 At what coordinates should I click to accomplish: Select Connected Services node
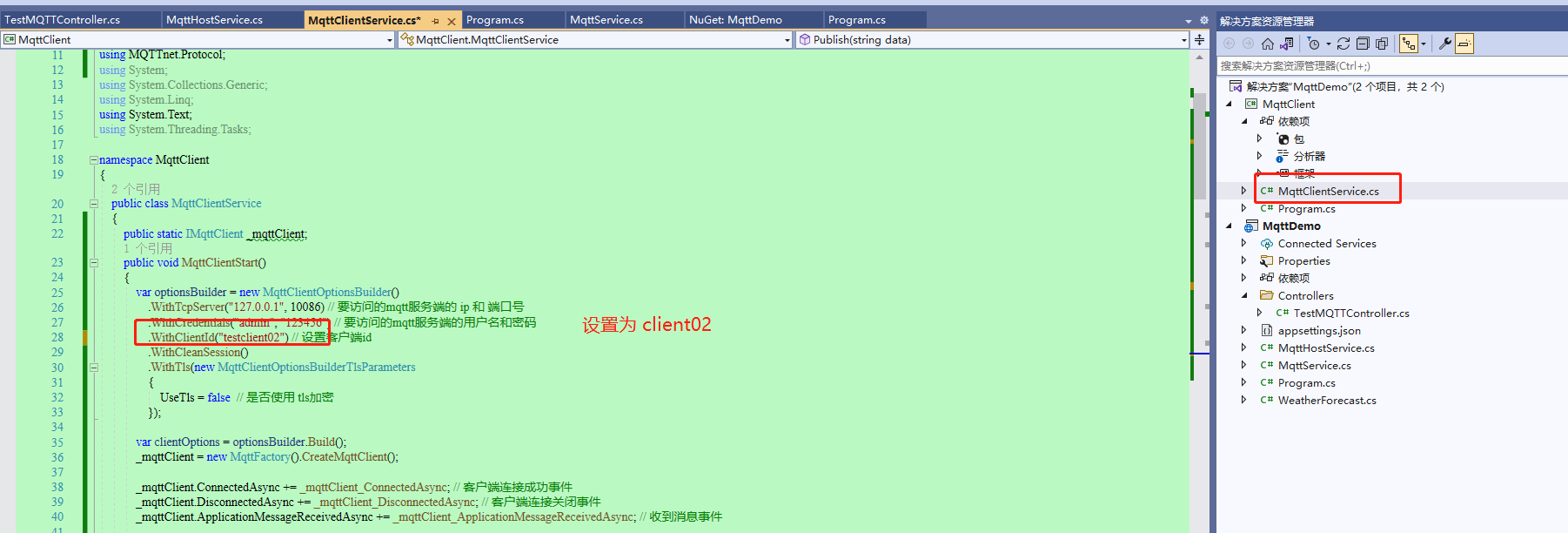[x=1327, y=243]
